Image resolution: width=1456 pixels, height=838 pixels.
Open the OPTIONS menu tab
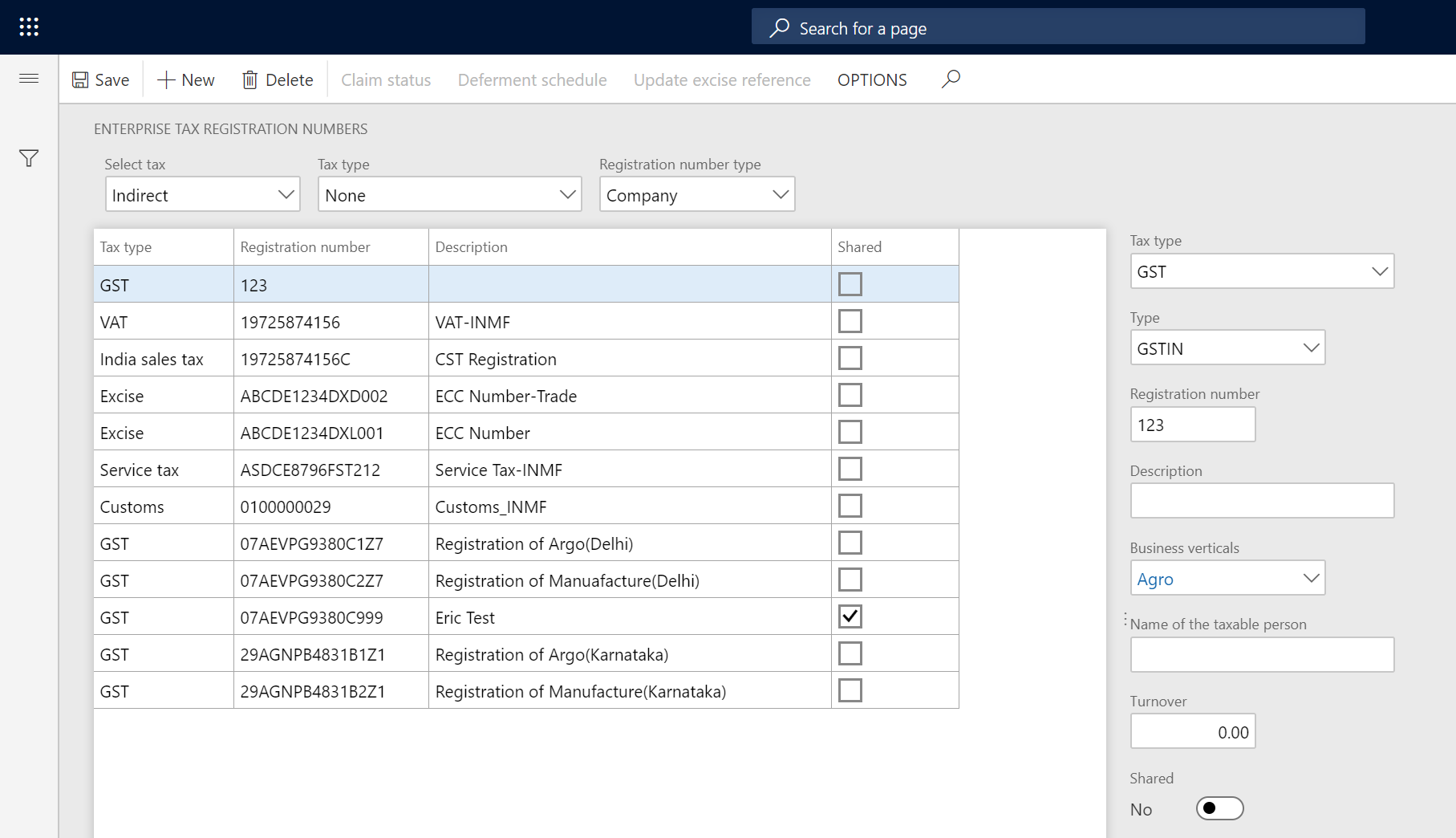coord(872,79)
